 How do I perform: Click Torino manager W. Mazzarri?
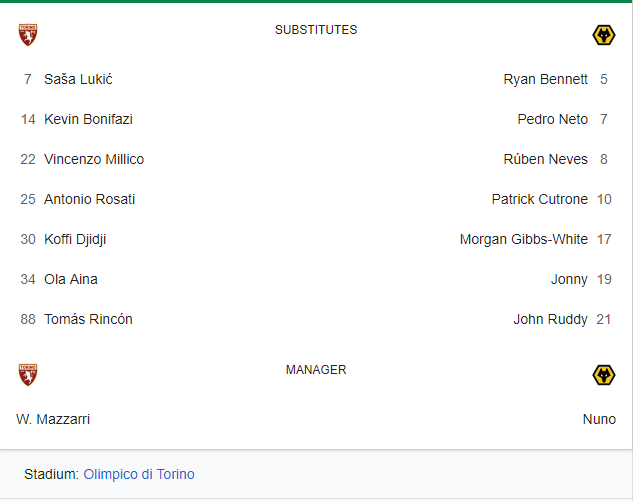(x=53, y=419)
